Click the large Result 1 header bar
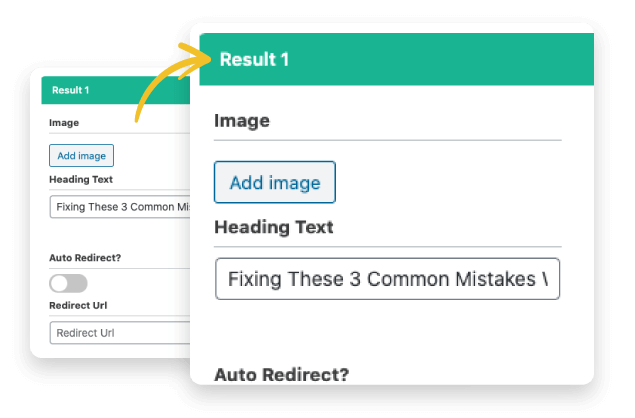Image resolution: width=635 pixels, height=418 pixels. point(397,59)
